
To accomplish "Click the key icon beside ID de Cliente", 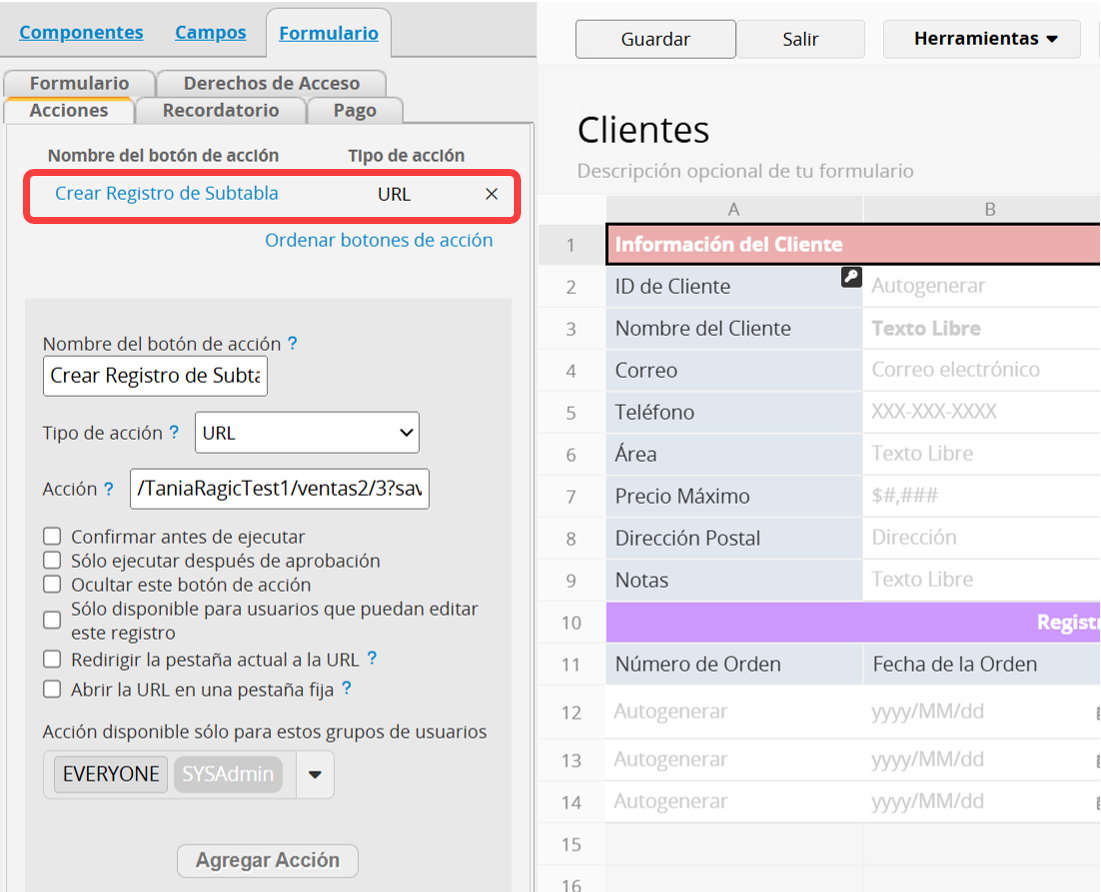I will tap(851, 278).
